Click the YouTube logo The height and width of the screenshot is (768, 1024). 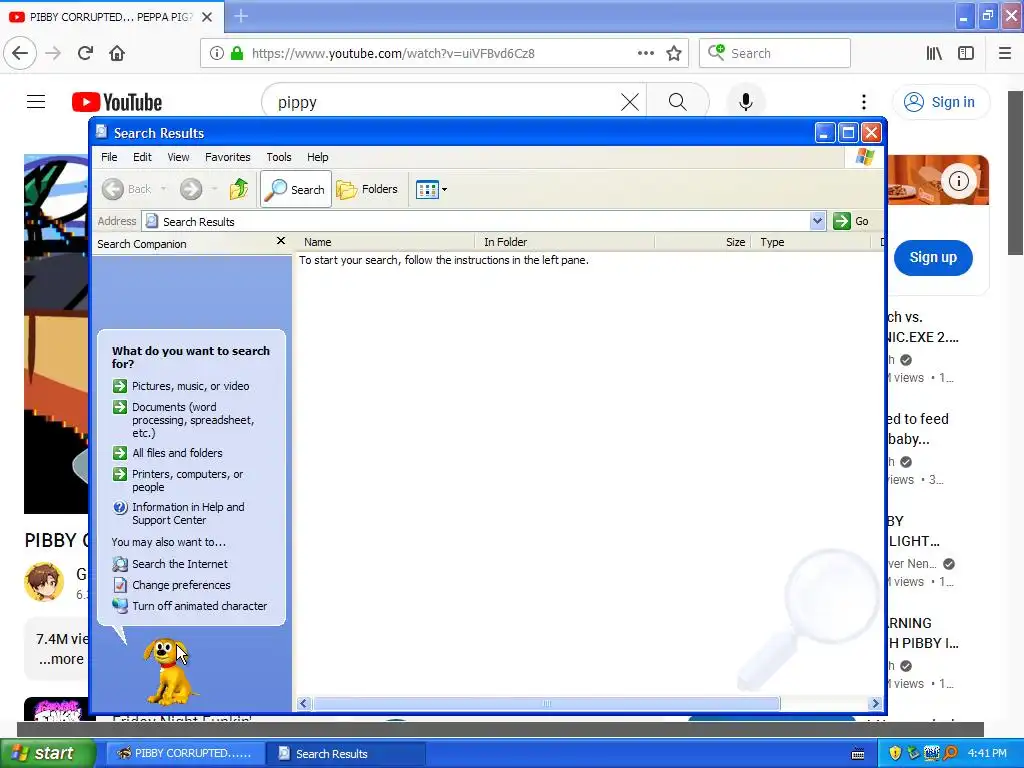pyautogui.click(x=117, y=102)
